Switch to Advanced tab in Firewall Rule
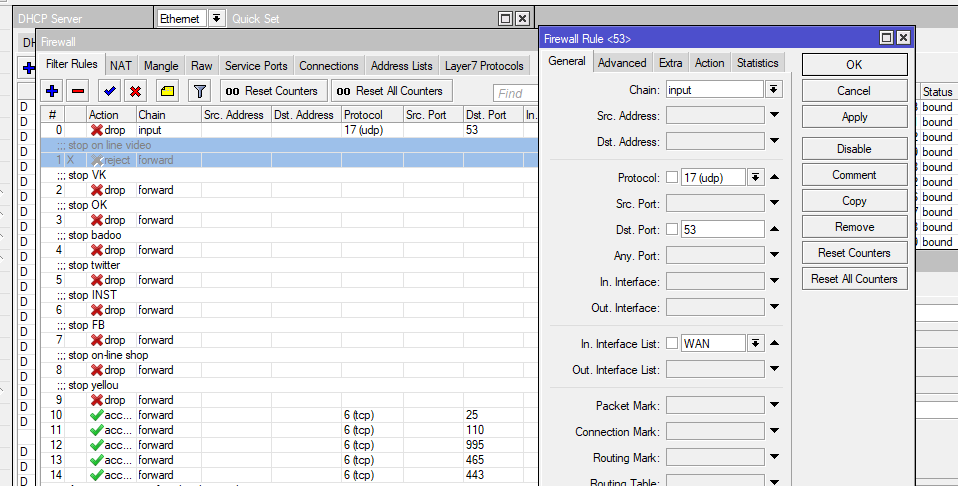This screenshot has width=958, height=486. click(622, 62)
